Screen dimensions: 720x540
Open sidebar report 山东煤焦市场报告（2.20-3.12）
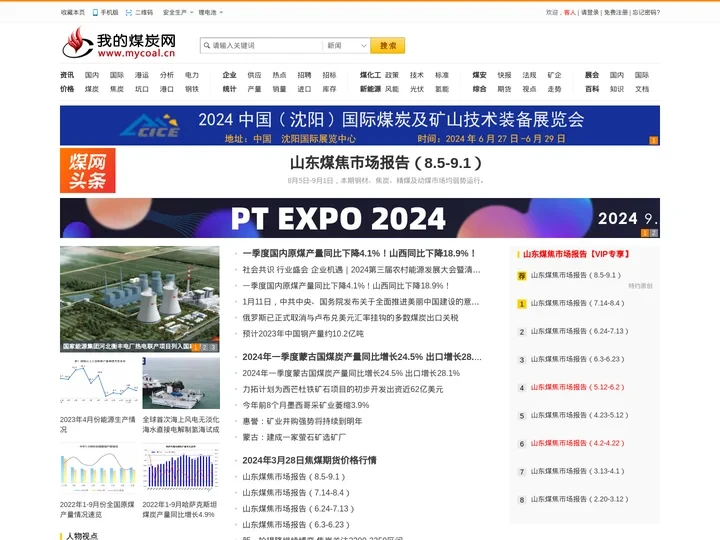pyautogui.click(x=579, y=499)
